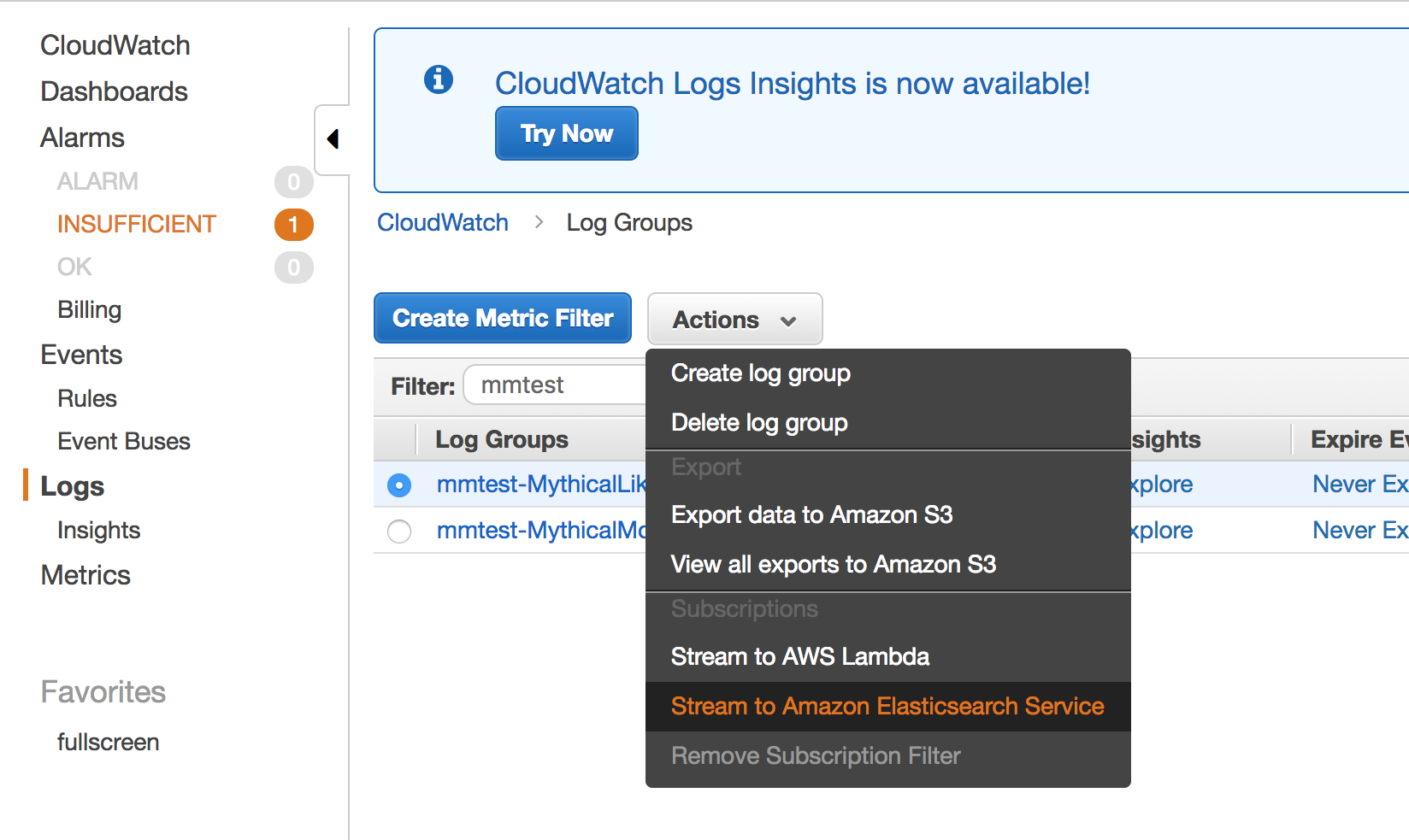Viewport: 1409px width, 840px height.
Task: Choose Export data to Amazon S3
Action: 888,515
